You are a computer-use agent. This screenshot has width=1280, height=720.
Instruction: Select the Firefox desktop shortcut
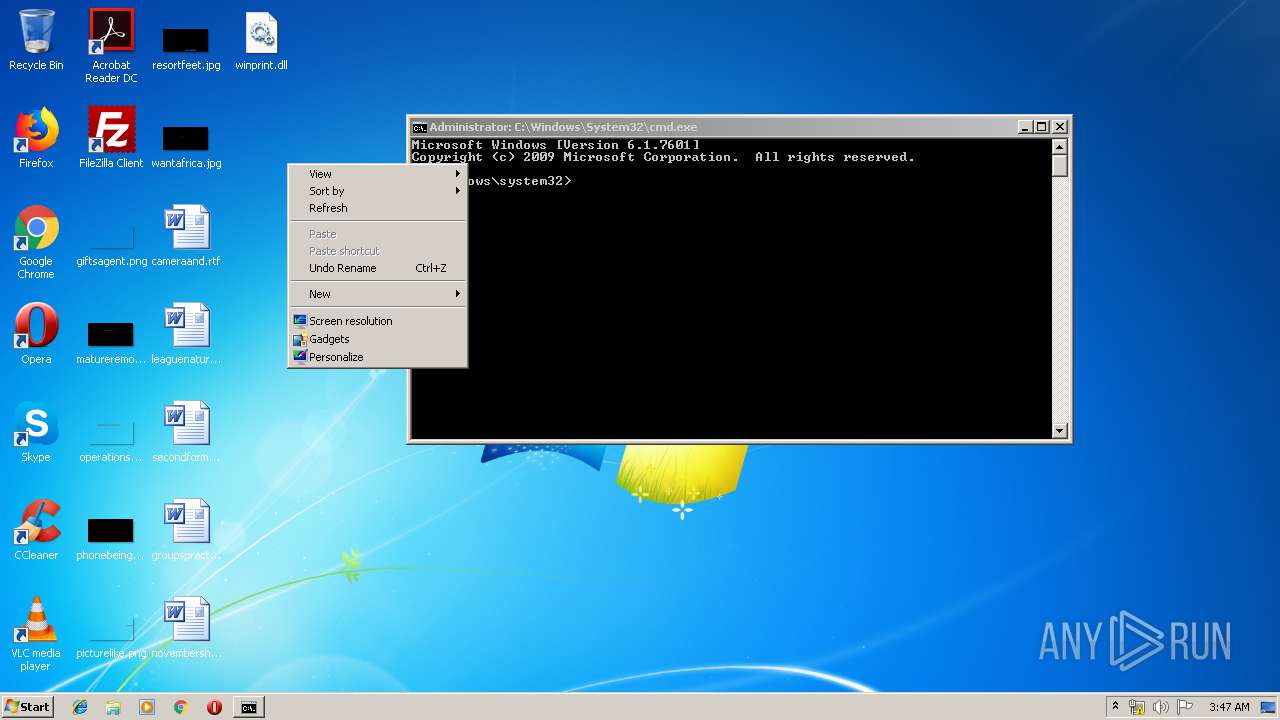click(36, 138)
